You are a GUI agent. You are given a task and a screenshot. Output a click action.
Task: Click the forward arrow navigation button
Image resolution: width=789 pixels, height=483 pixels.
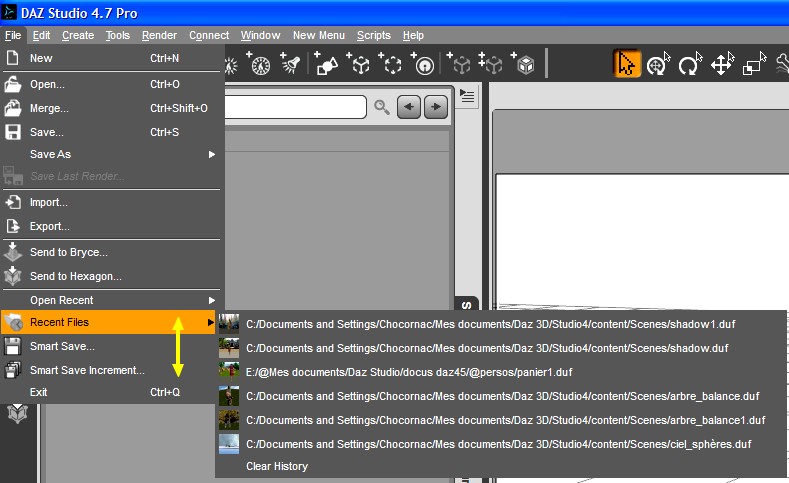pyautogui.click(x=436, y=107)
